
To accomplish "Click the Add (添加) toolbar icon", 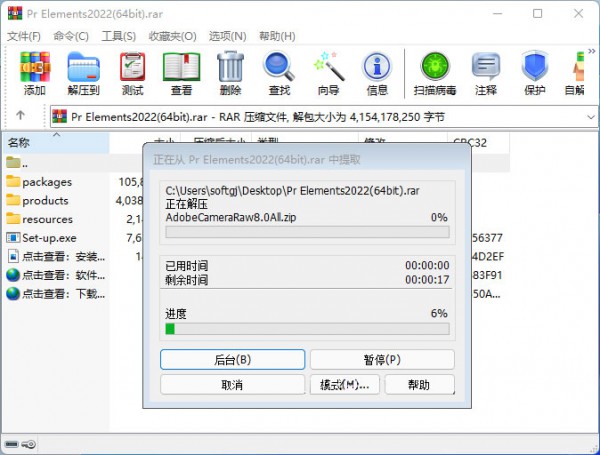I will (x=35, y=67).
